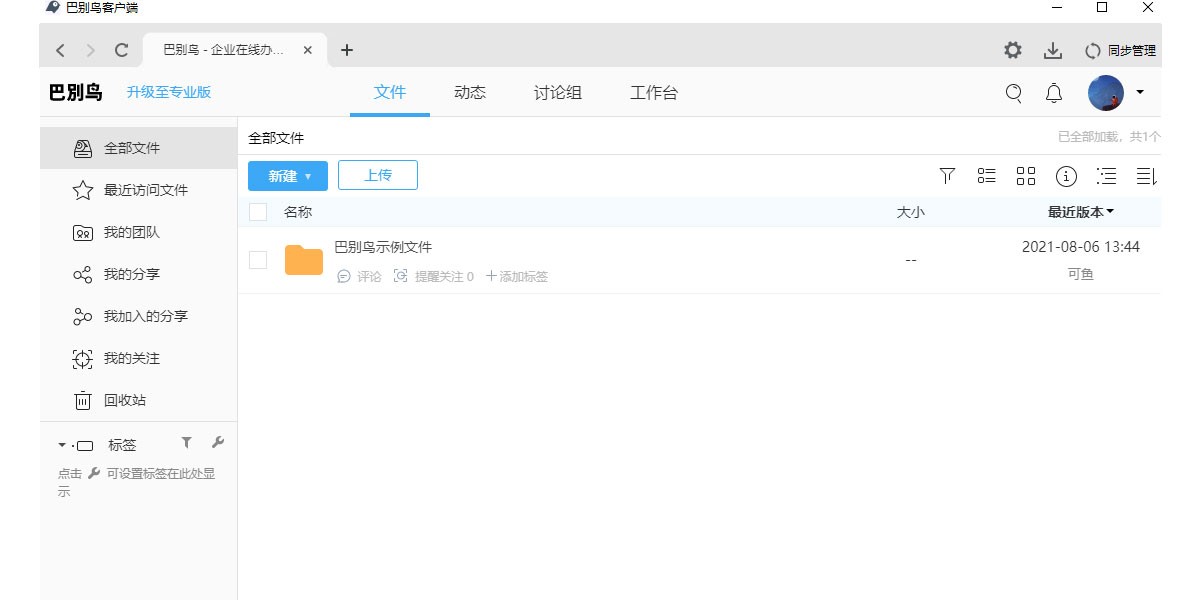
Task: Tick the select-all checkbox in header
Action: click(258, 212)
